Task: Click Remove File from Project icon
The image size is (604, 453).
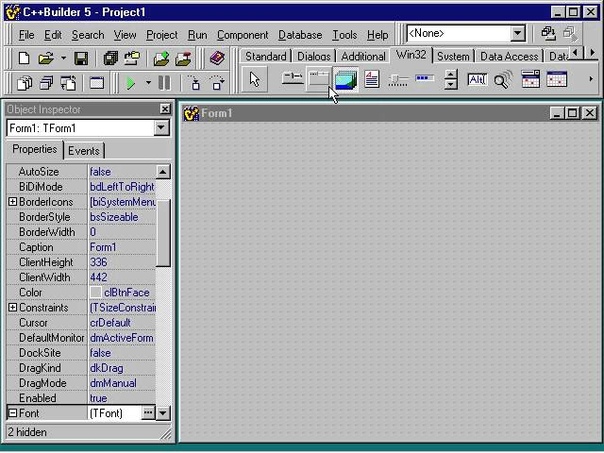Action: point(183,59)
